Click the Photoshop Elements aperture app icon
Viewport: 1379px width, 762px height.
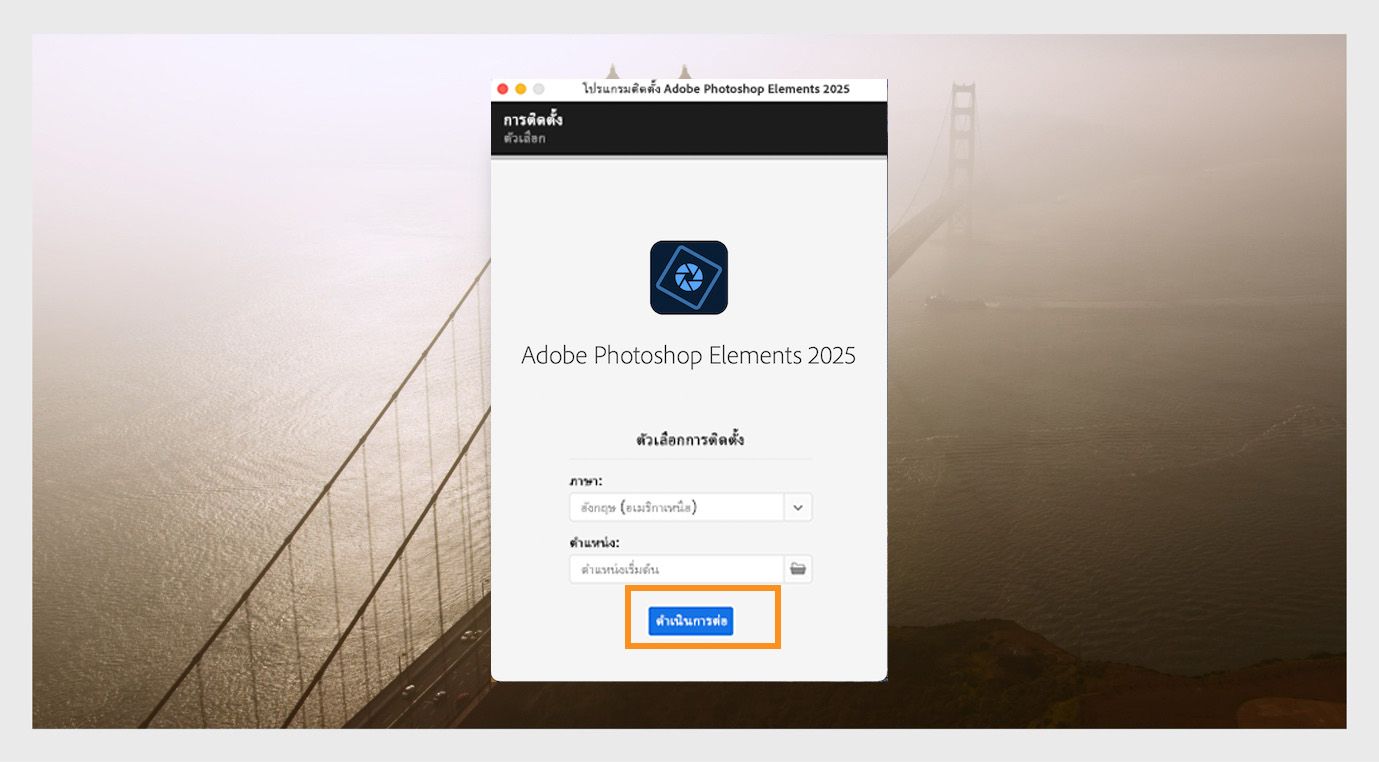click(x=689, y=278)
